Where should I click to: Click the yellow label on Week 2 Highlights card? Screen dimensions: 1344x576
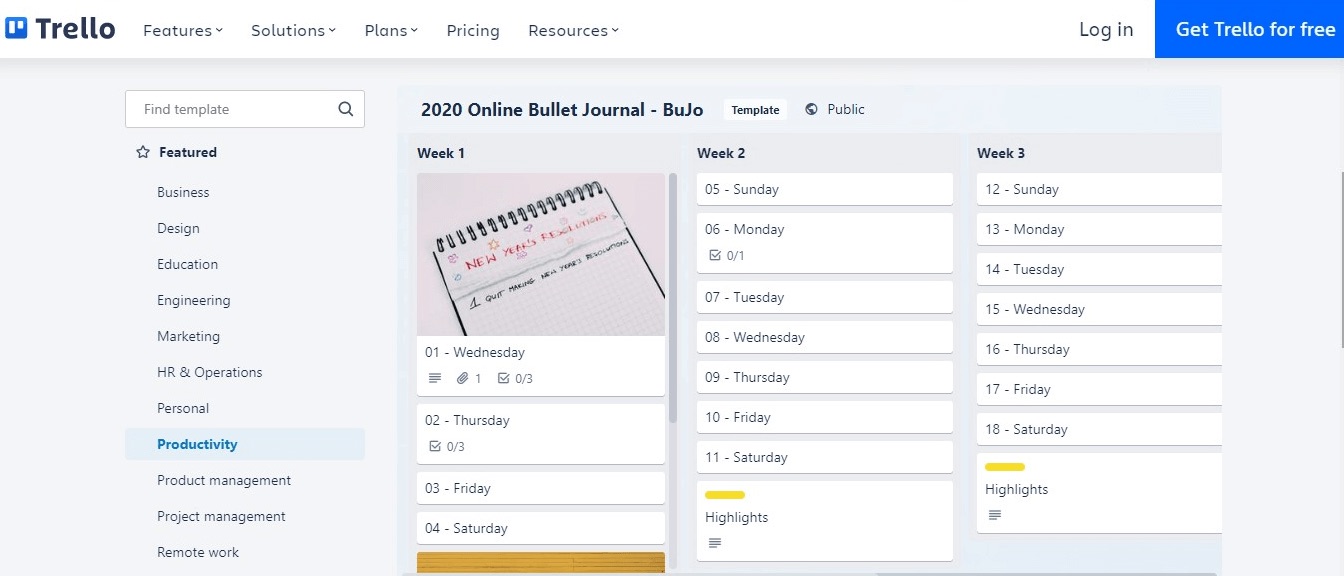click(725, 494)
